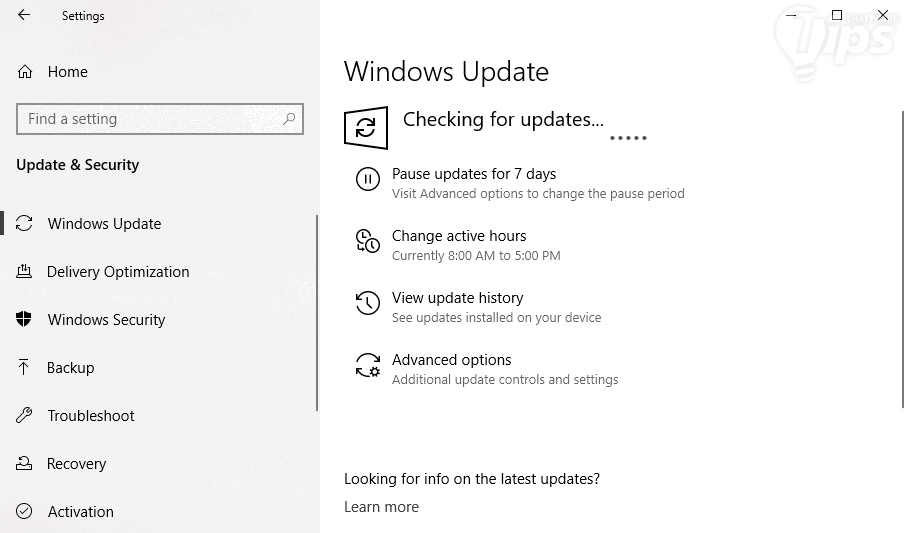Click the sidebar vertical scrollbar
Viewport: 906px width, 533px height.
[x=317, y=310]
